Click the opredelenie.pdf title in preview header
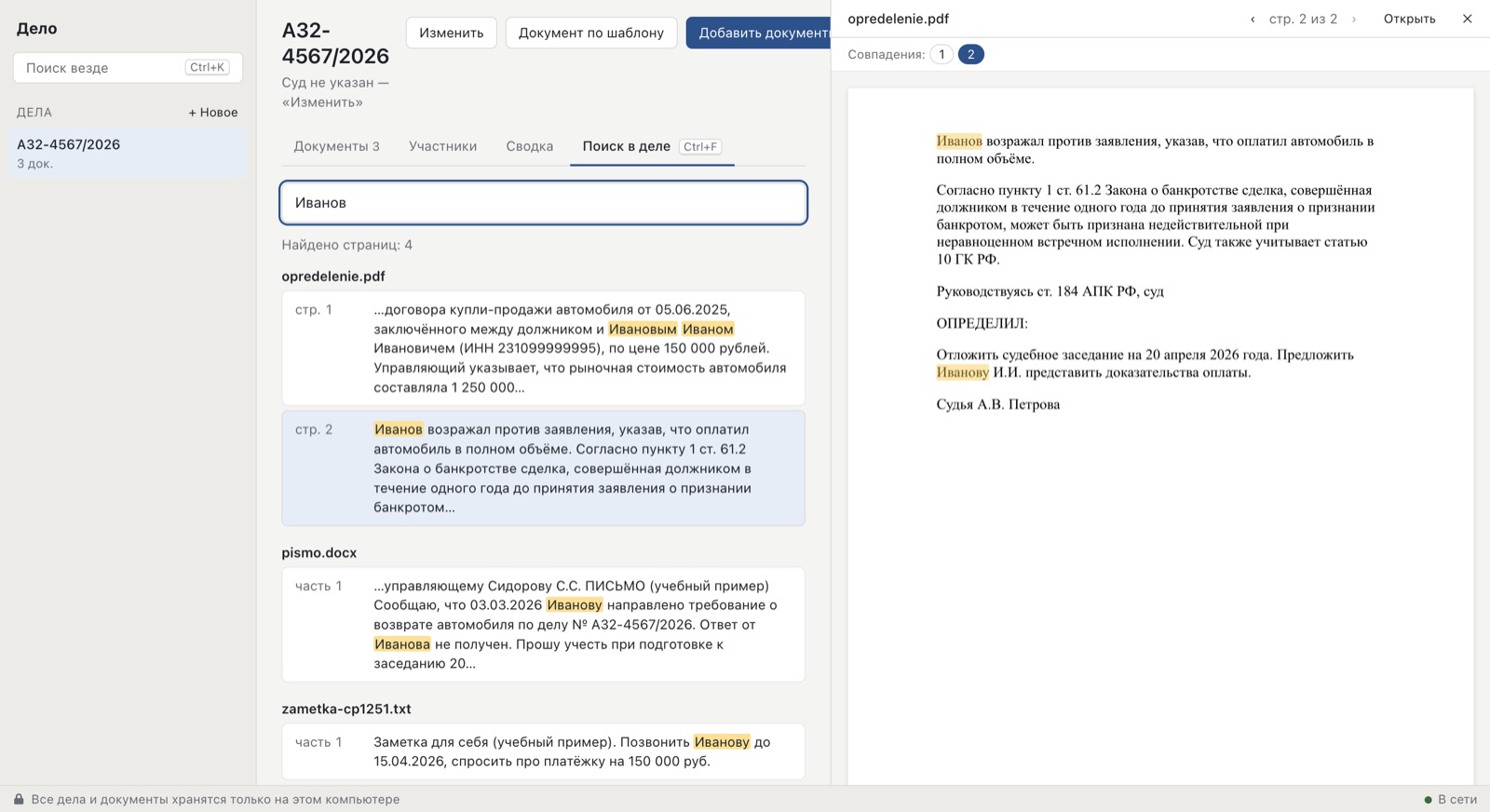The width and height of the screenshot is (1490, 812). click(898, 19)
